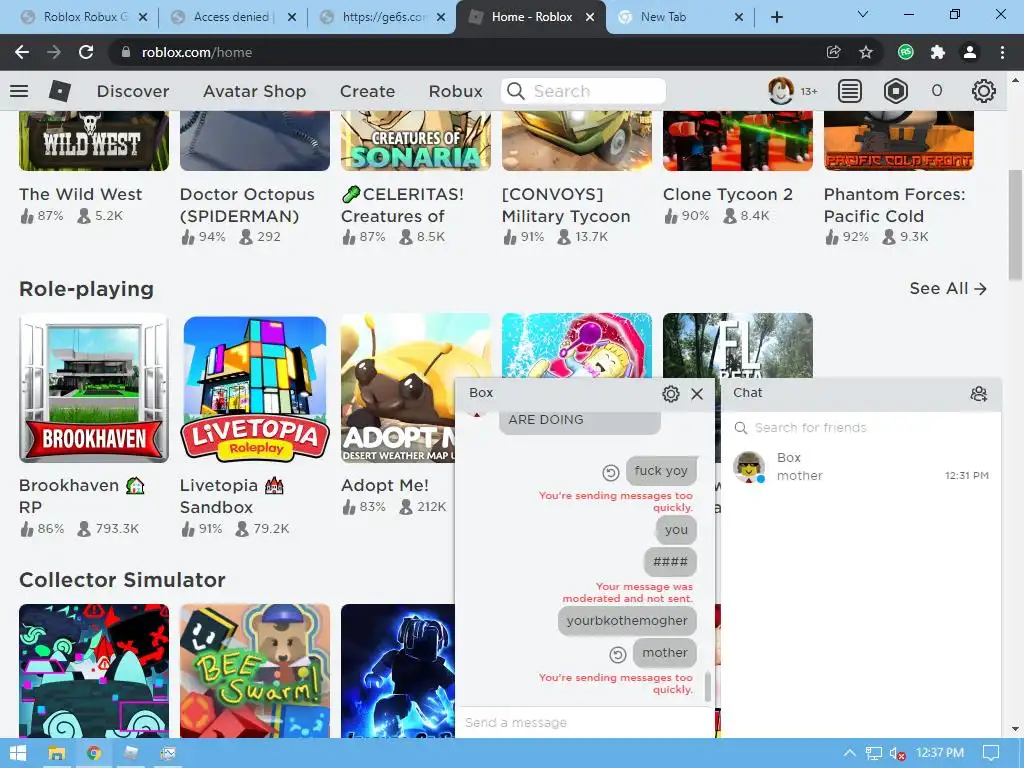Open Clone Tycoon 2 game link

tap(728, 194)
